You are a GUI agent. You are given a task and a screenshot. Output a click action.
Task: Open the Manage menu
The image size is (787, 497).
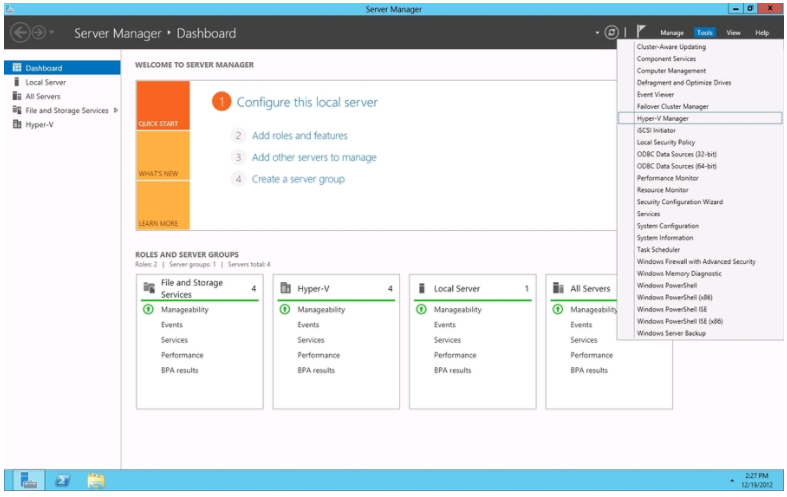tap(672, 33)
